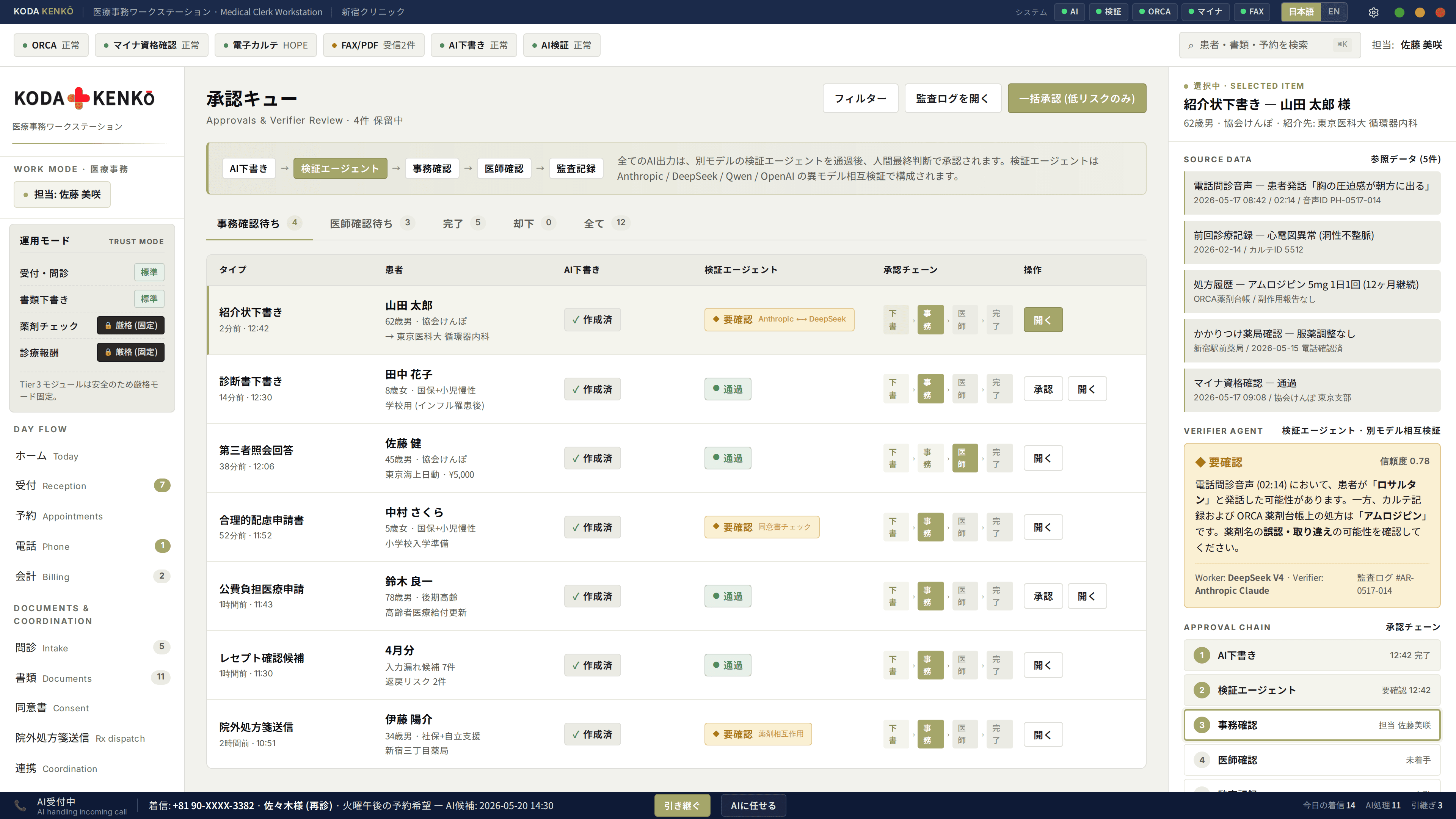
Task: Expand 処方履歴 アムロジピン source card
Action: coord(1312,291)
